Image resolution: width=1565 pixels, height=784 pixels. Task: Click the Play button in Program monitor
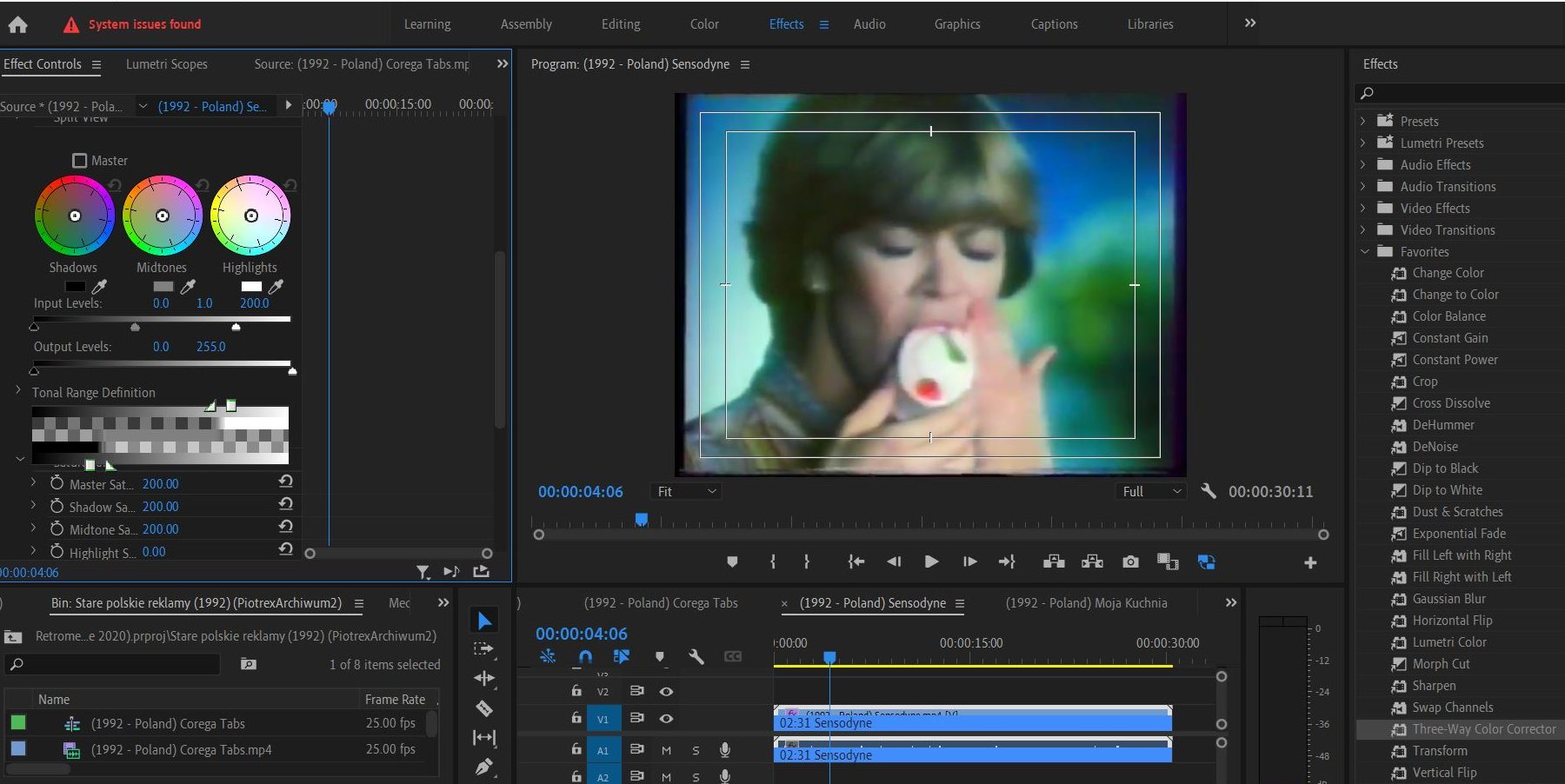click(x=931, y=561)
